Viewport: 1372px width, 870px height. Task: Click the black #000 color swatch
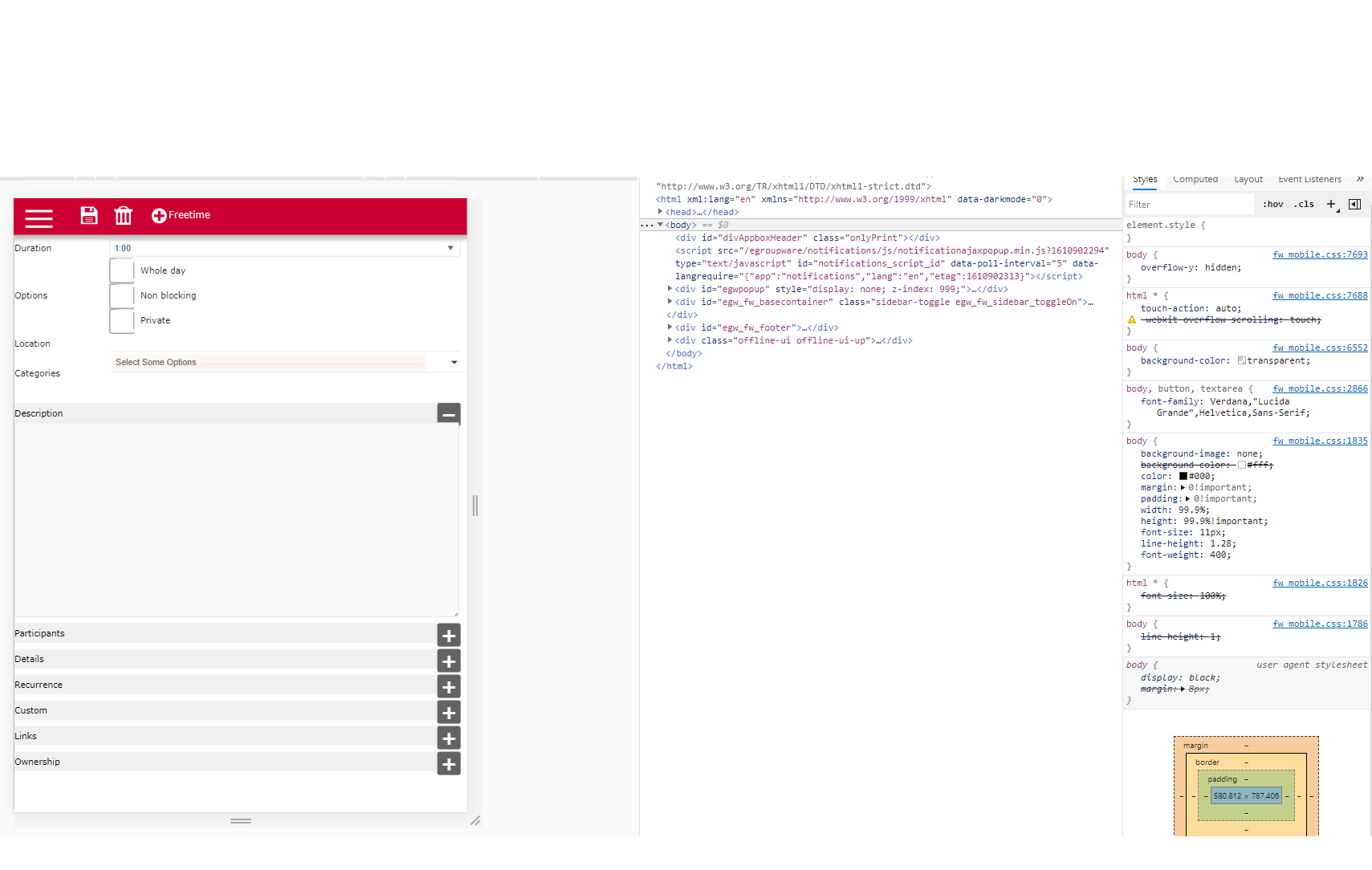(x=1183, y=477)
